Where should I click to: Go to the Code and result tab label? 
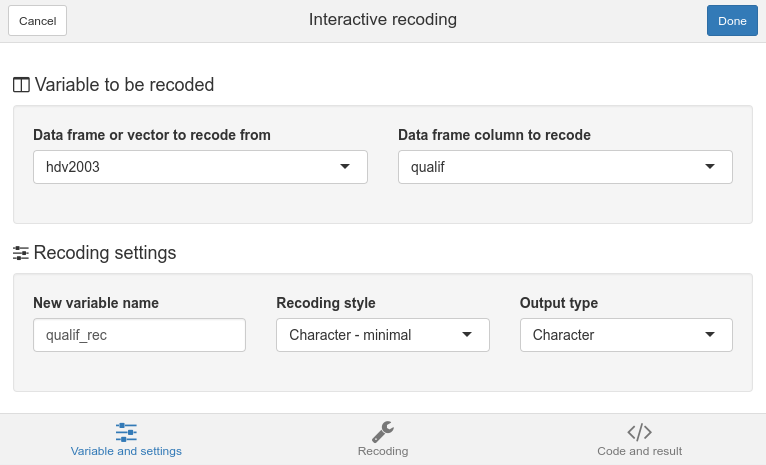coord(639,451)
